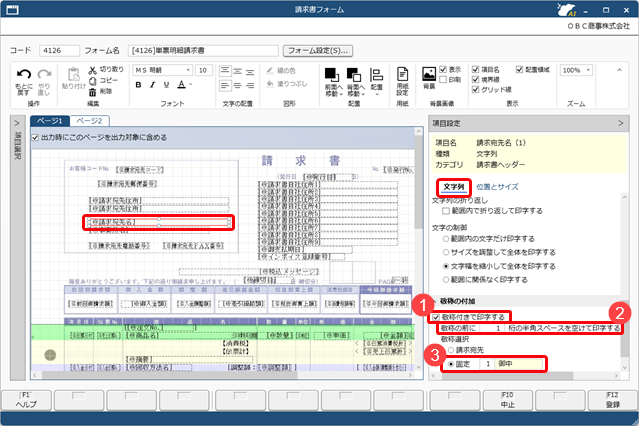
Task: Click the delete (削除) trash icon
Action: [93, 92]
